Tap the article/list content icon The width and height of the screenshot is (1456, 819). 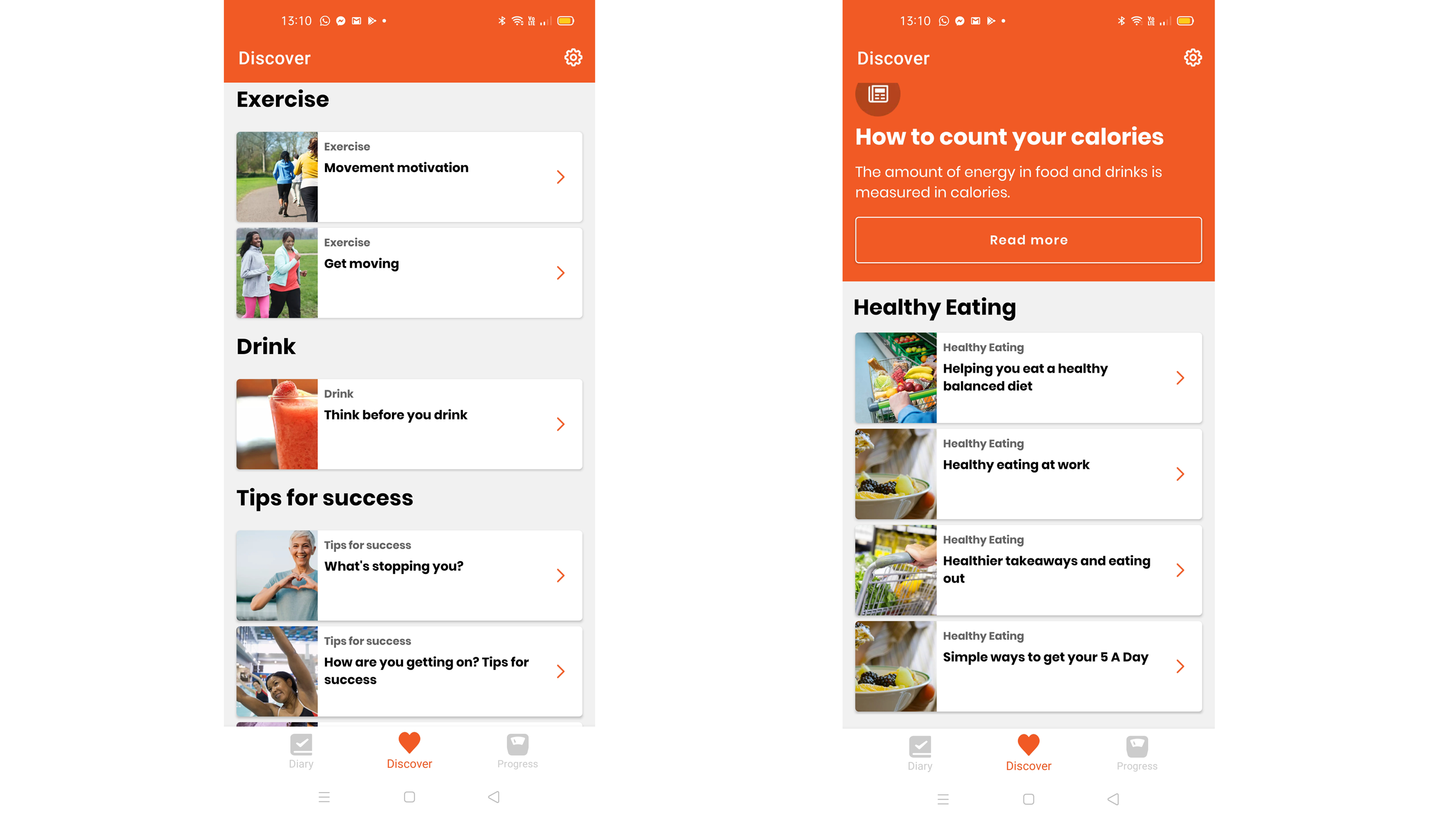click(x=878, y=94)
